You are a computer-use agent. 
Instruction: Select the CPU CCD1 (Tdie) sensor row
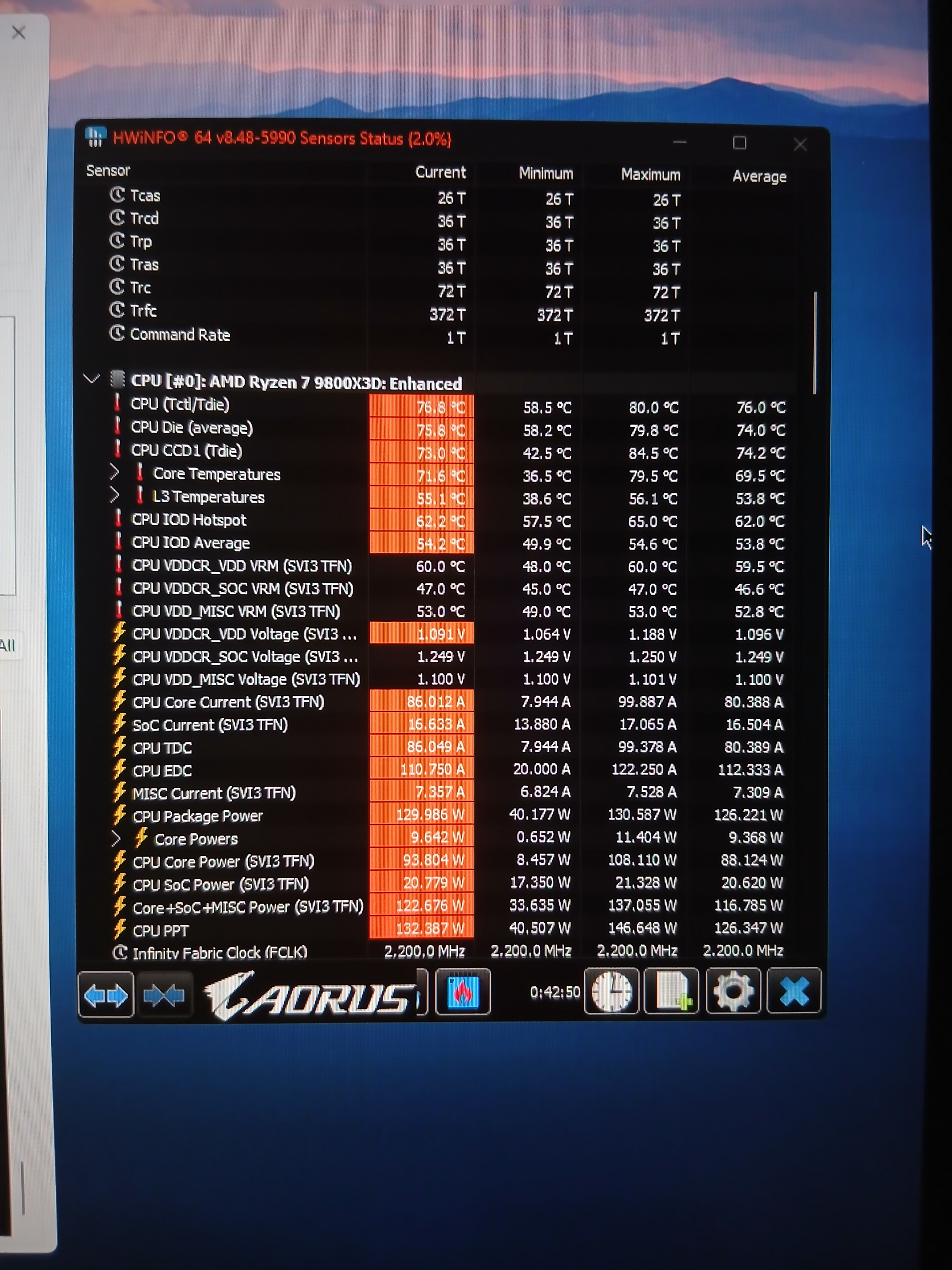[450, 452]
